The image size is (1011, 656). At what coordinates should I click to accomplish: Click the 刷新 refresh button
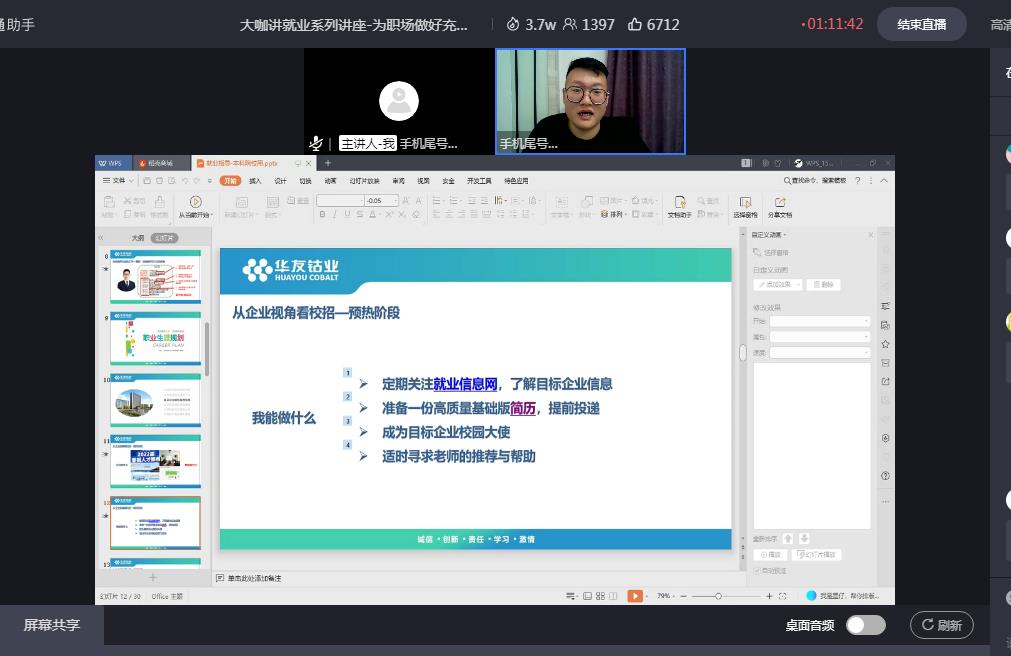[941, 625]
